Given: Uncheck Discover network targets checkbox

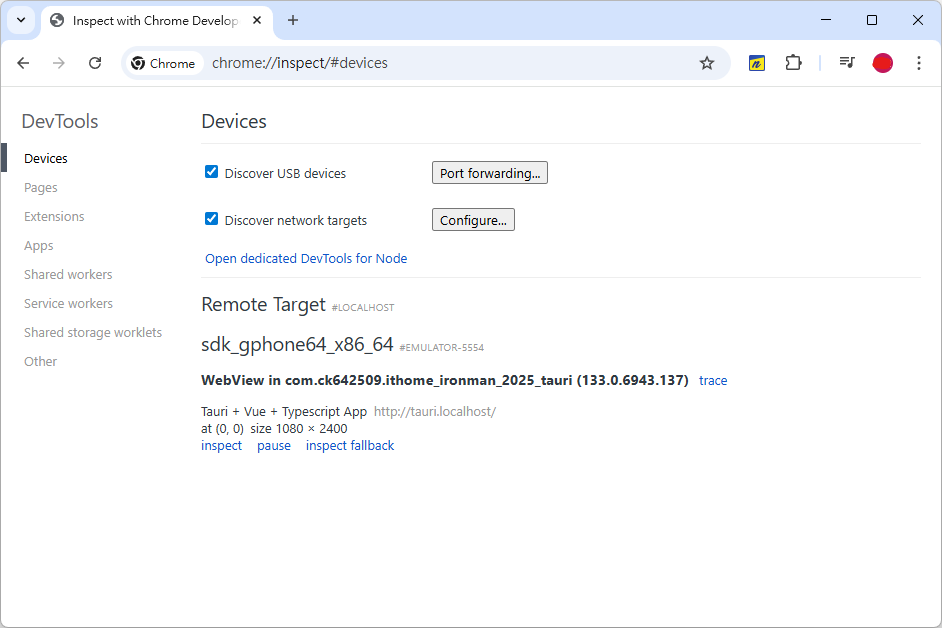Looking at the screenshot, I should tap(211, 219).
